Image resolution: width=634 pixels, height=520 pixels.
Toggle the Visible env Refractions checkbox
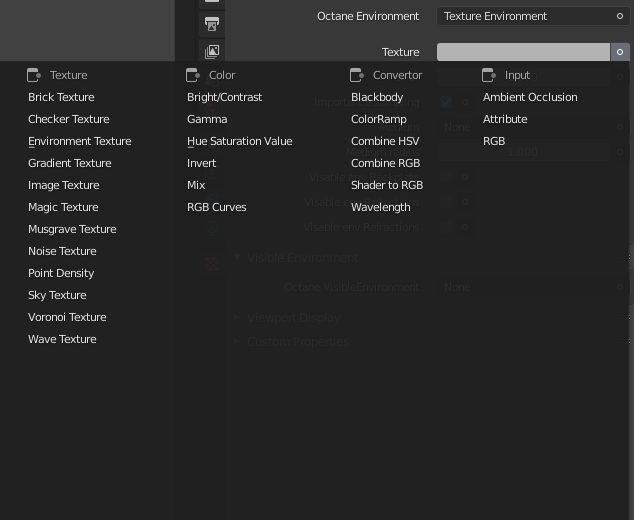(x=446, y=227)
